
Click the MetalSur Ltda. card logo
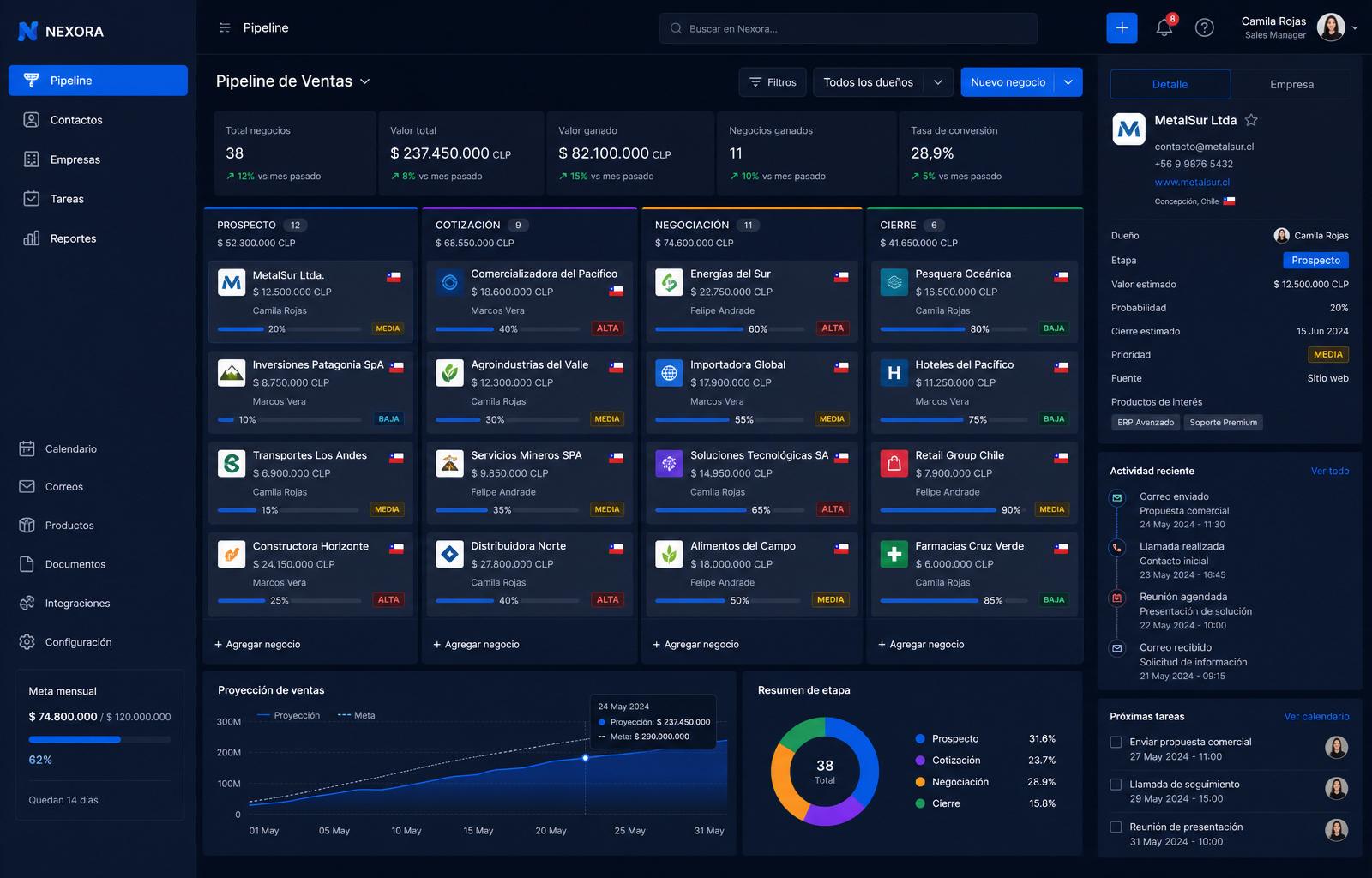click(232, 282)
